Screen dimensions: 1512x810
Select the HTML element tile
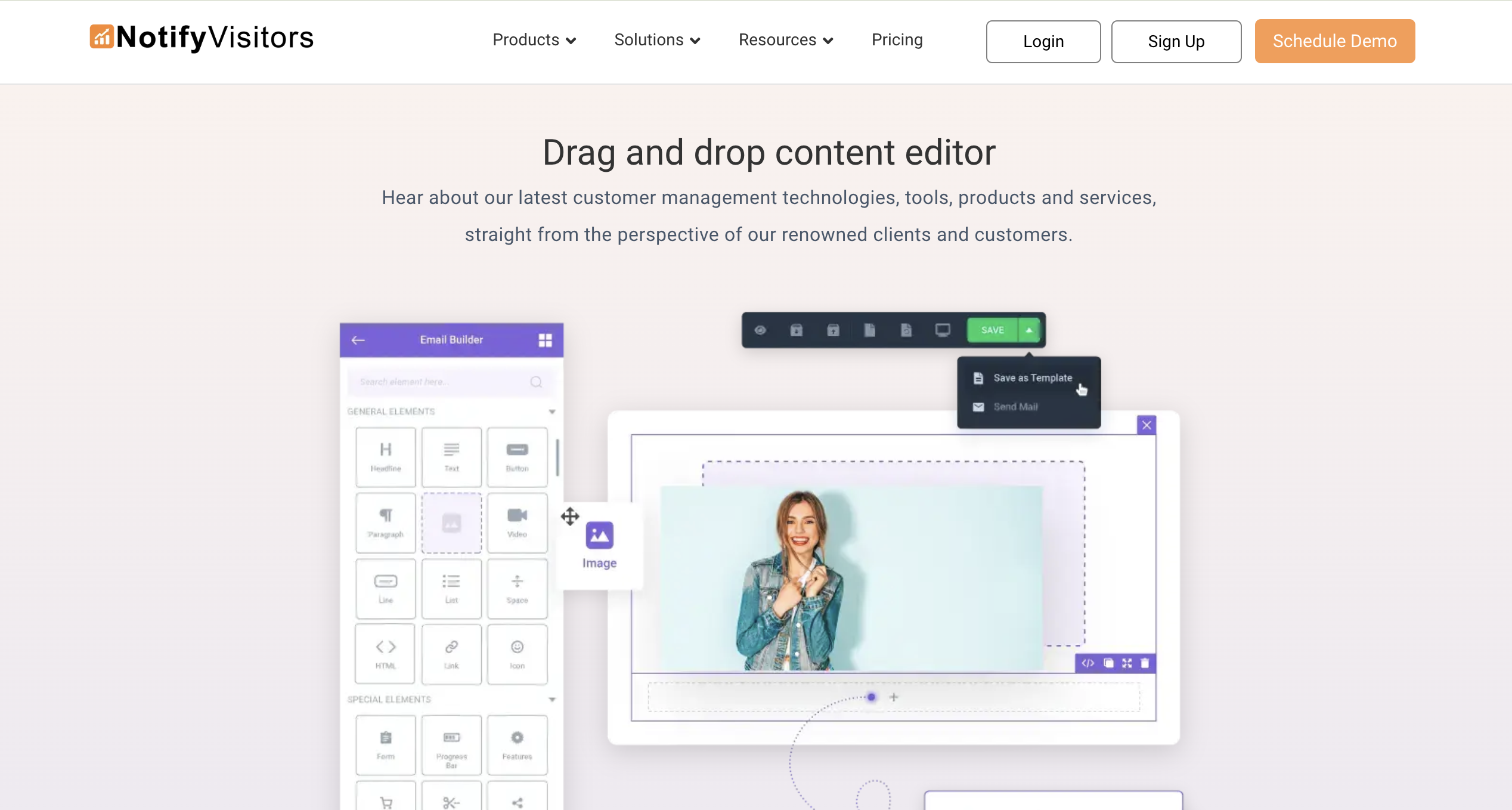click(x=385, y=654)
